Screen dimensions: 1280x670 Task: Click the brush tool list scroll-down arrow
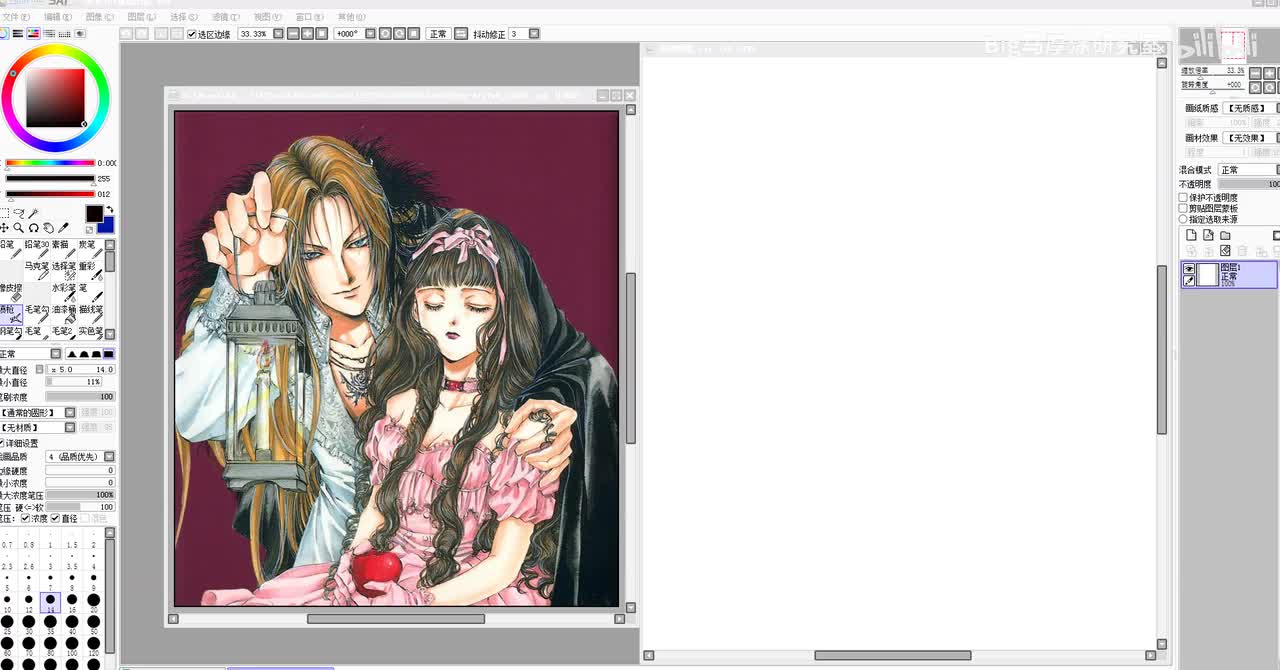(110, 334)
